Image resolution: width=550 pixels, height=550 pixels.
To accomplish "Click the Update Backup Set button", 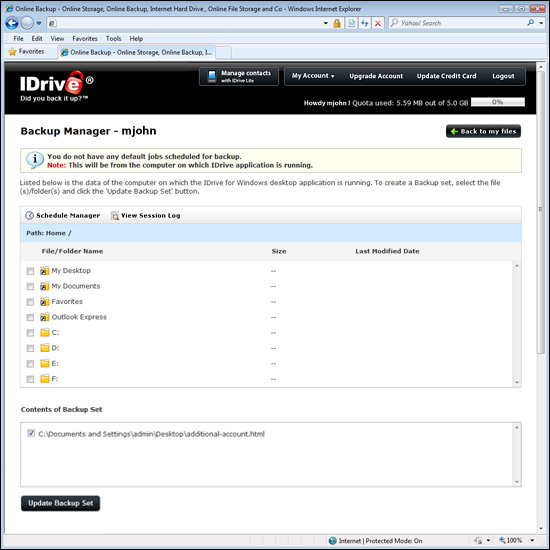I will [x=60, y=503].
